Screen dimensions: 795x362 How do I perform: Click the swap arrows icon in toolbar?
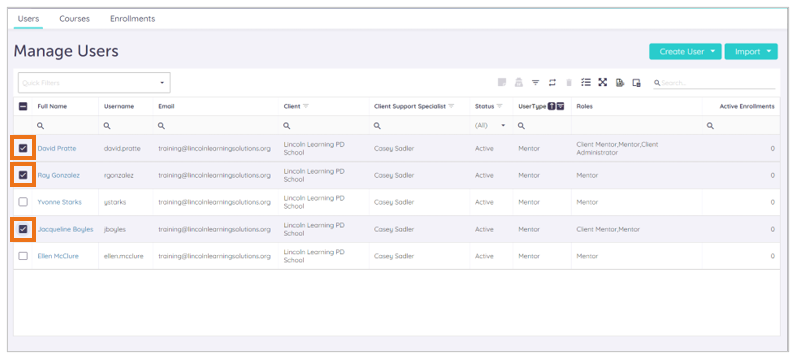click(x=552, y=83)
